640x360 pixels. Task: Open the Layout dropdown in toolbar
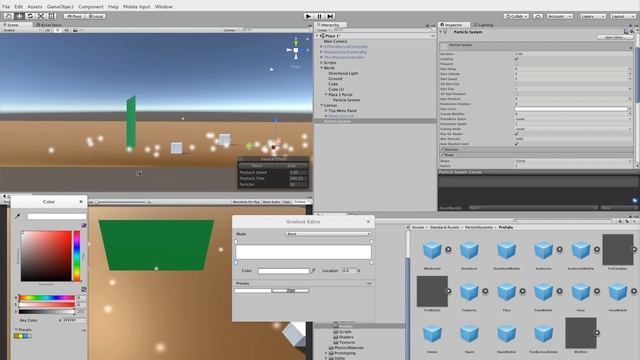click(x=623, y=16)
